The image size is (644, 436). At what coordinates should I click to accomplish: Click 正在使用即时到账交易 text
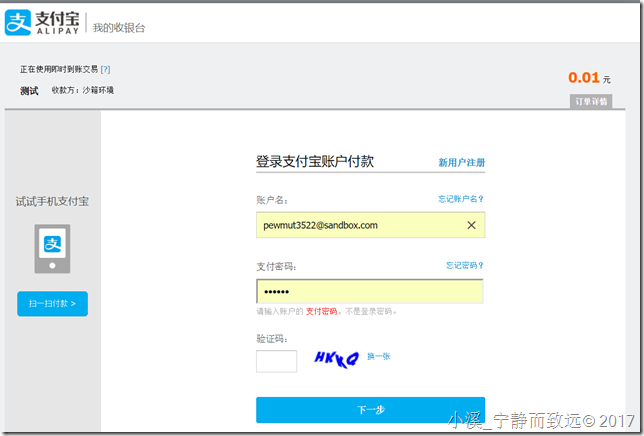pos(59,69)
